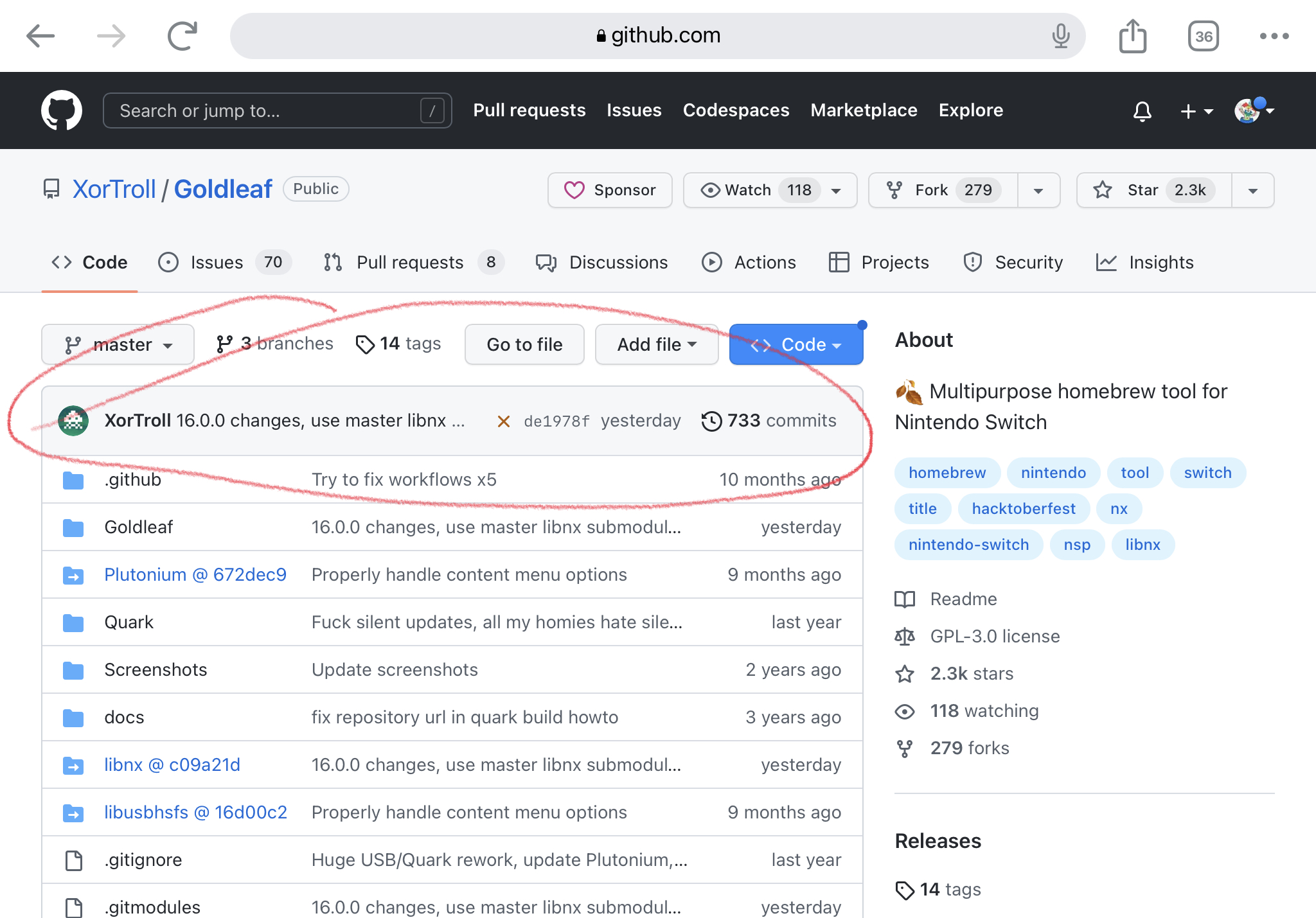This screenshot has height=918, width=1316.
Task: Open the .gitignore file
Action: 143,860
